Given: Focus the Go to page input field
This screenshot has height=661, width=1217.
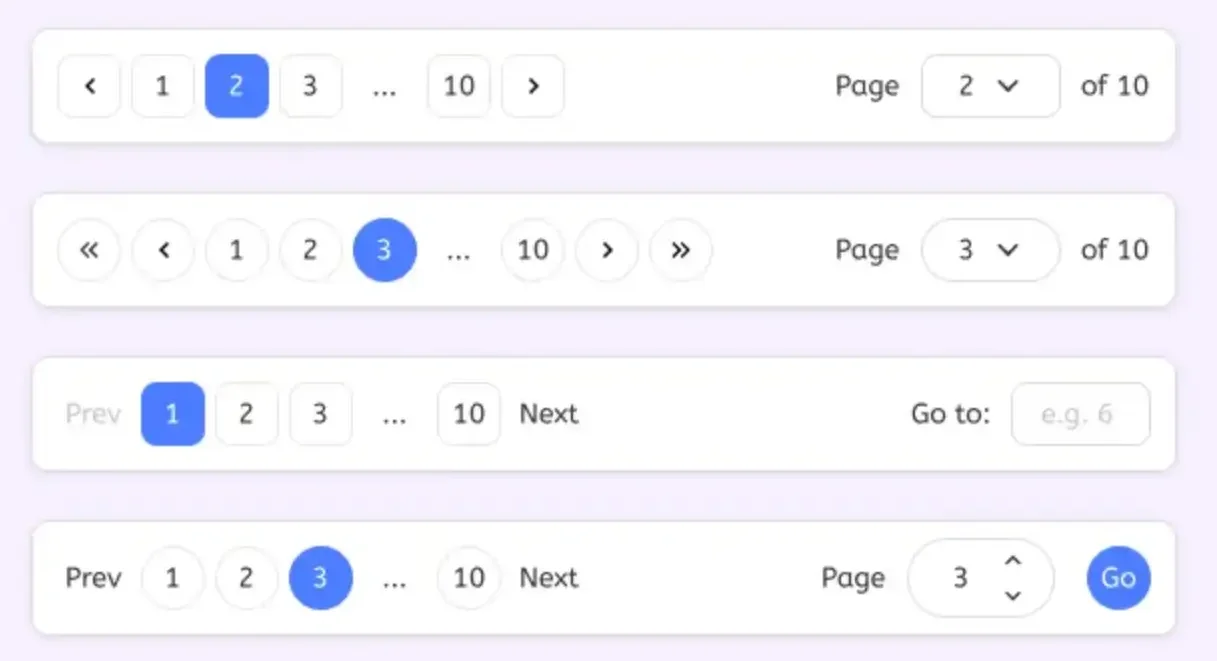Looking at the screenshot, I should click(x=1080, y=414).
